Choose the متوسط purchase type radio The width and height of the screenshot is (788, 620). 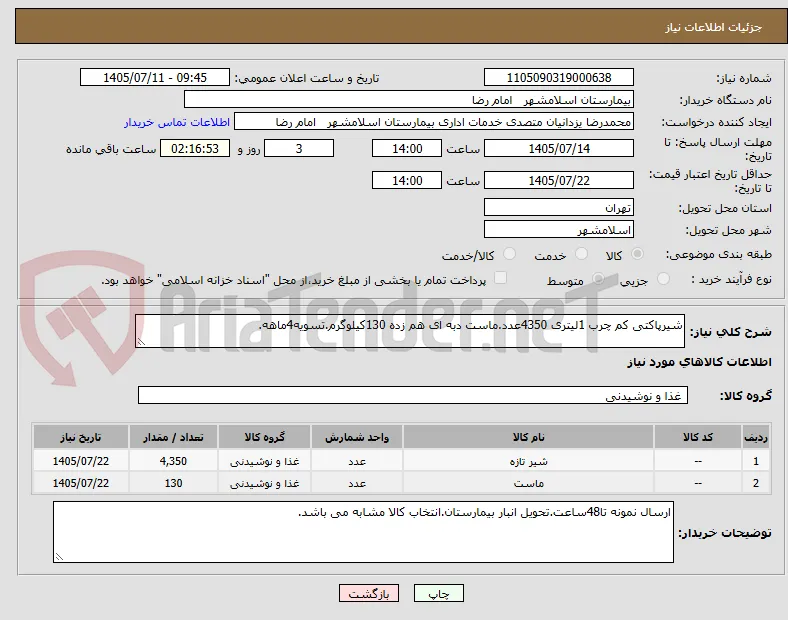[x=598, y=279]
